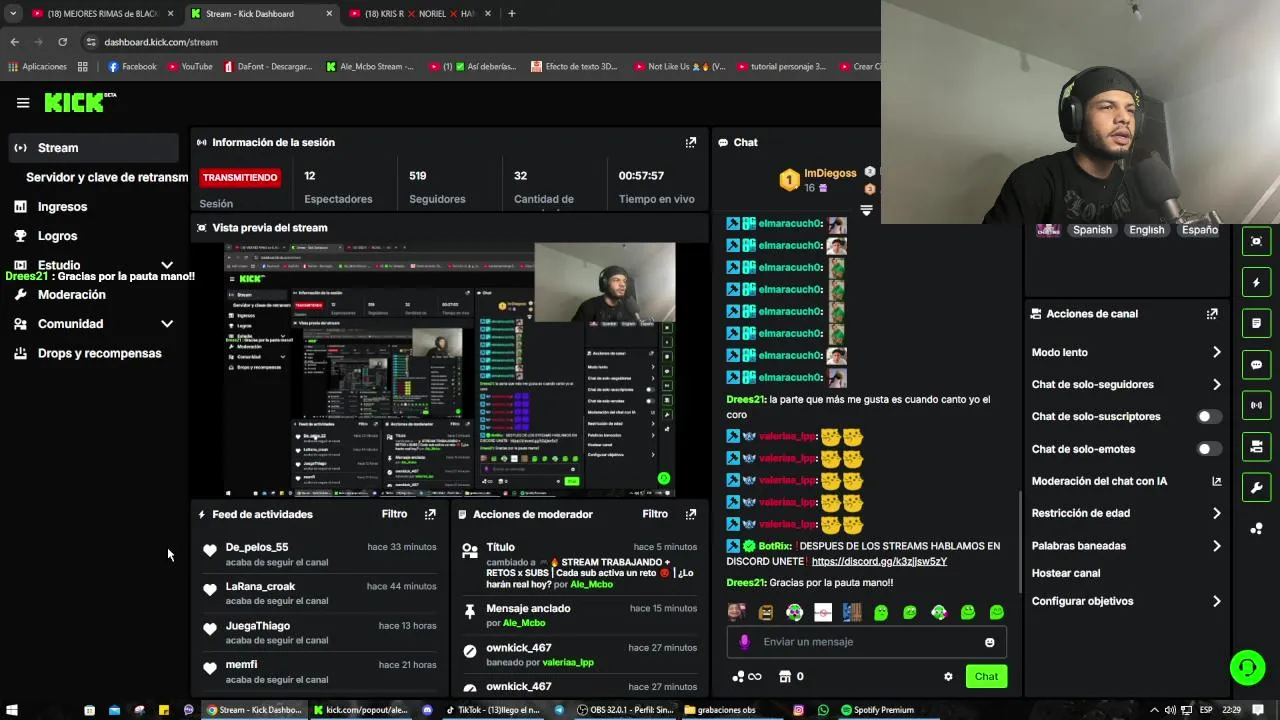
Task: Open the discord.gg link in chat
Action: (x=879, y=562)
